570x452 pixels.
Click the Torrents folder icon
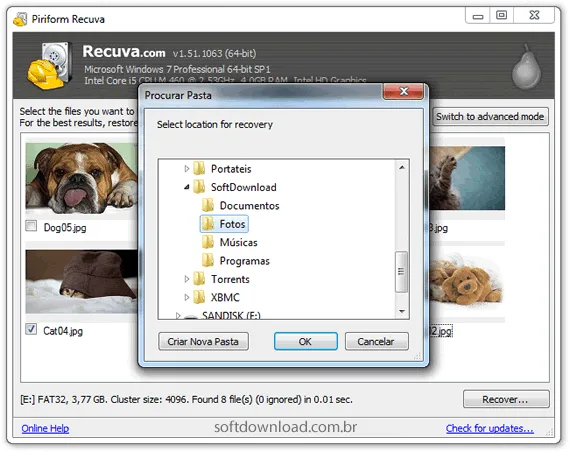[199, 279]
